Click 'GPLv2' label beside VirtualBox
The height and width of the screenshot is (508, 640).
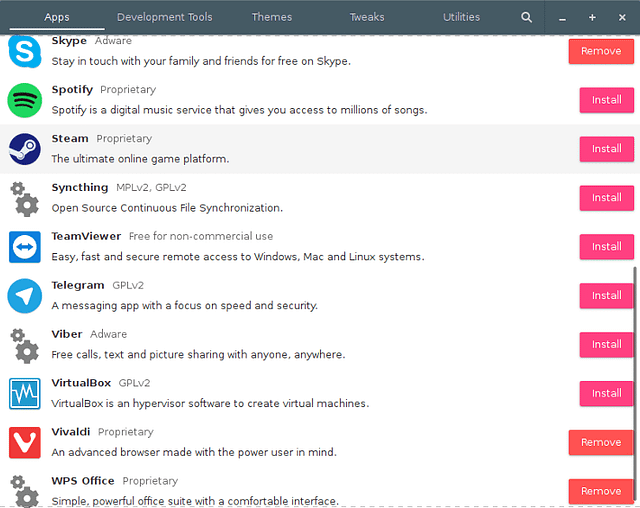tap(134, 383)
